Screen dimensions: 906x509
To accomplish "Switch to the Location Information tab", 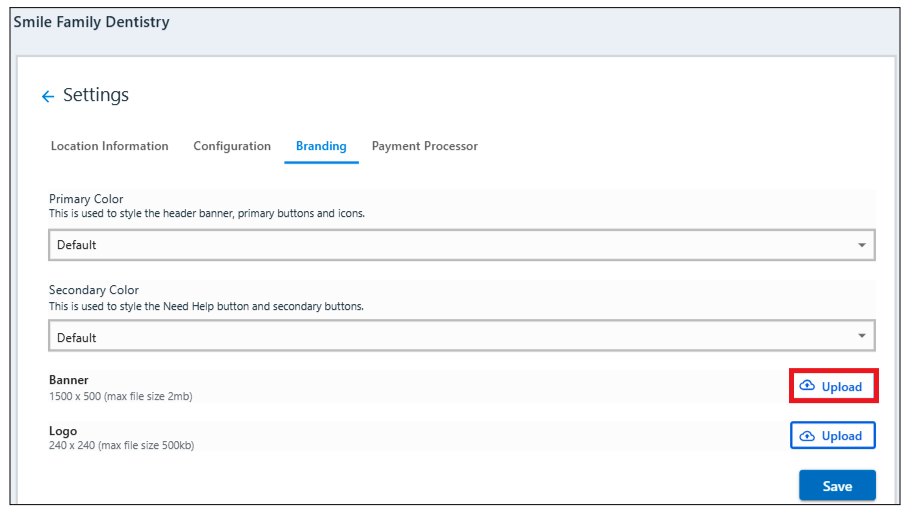I will click(x=109, y=146).
